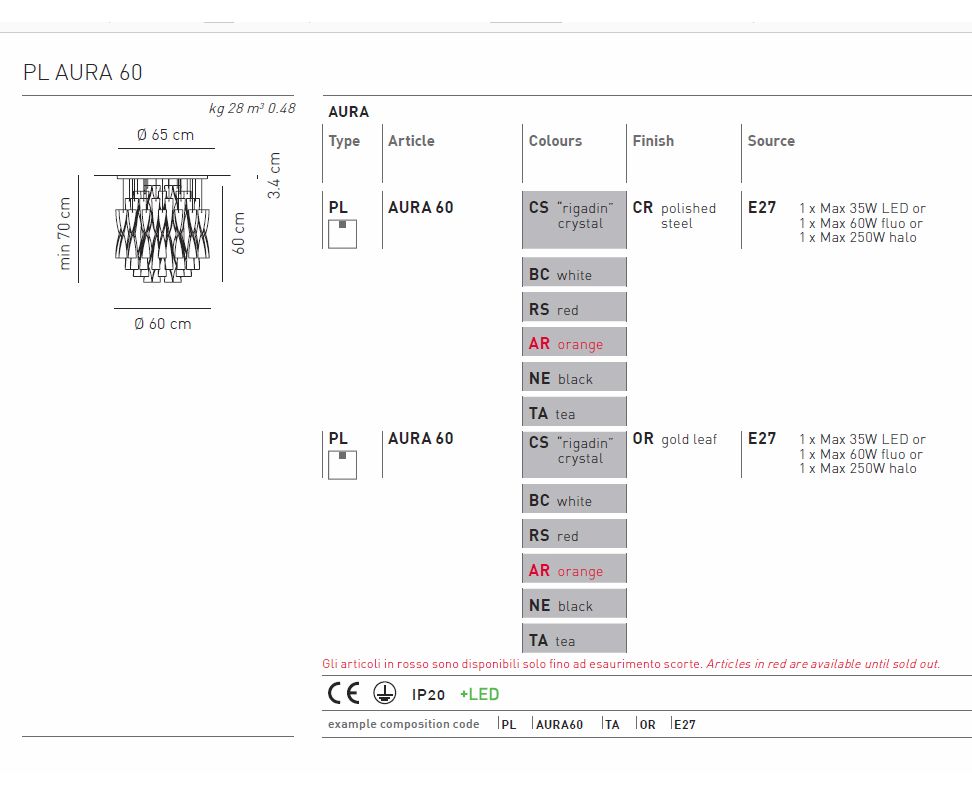The width and height of the screenshot is (972, 796).
Task: Click the PL ceiling type icon in polished steel row
Action: (342, 234)
